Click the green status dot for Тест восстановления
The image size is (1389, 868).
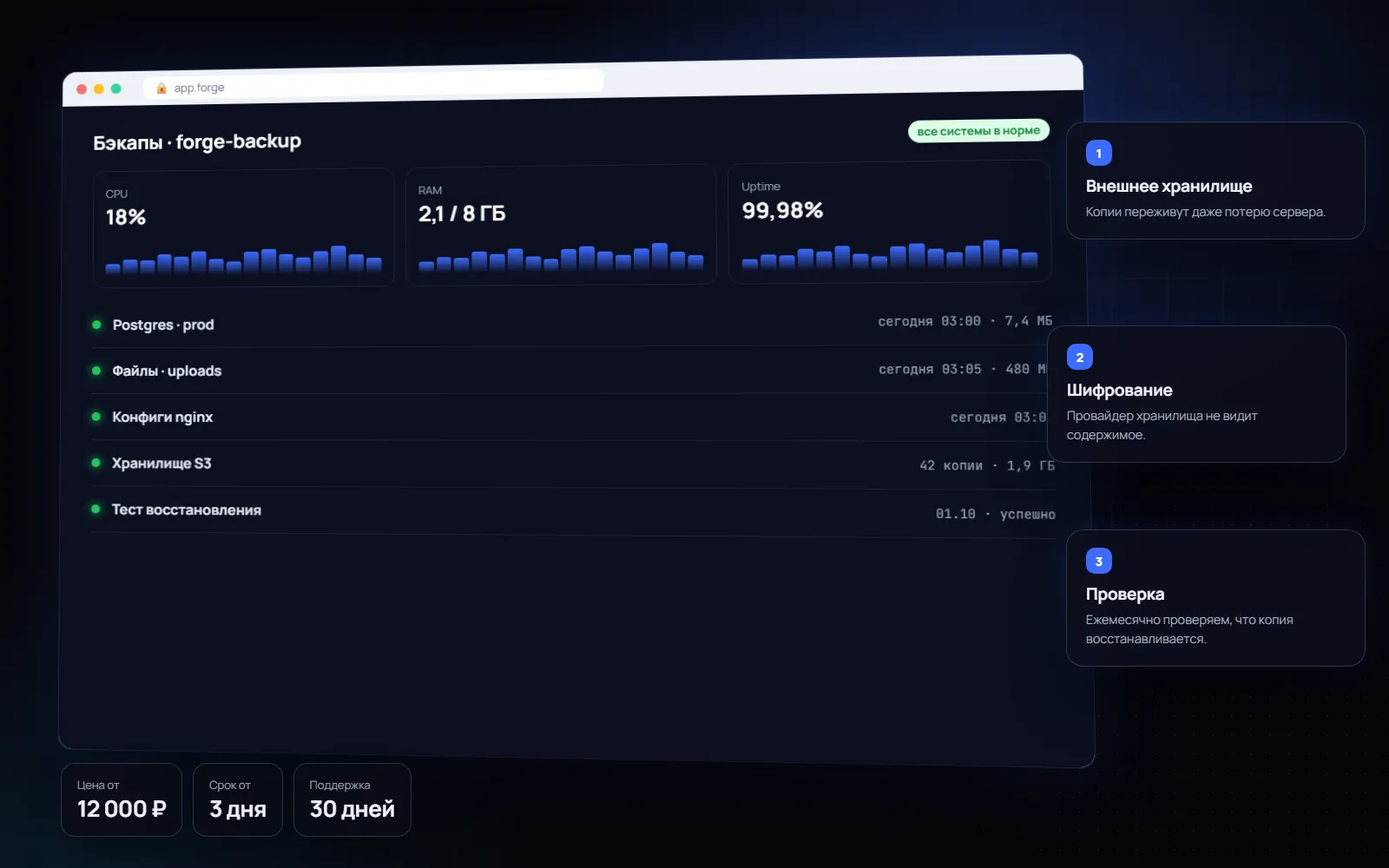95,509
